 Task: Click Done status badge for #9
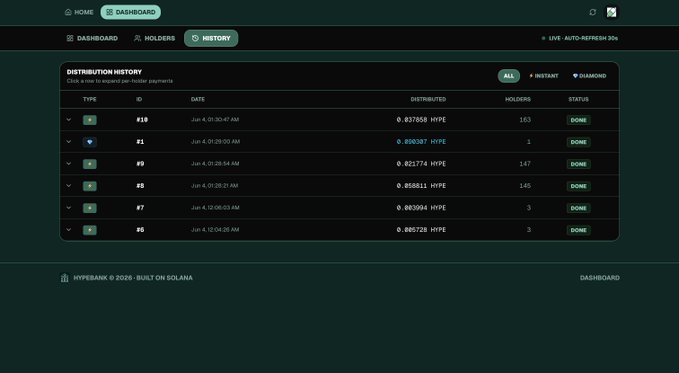pyautogui.click(x=579, y=164)
